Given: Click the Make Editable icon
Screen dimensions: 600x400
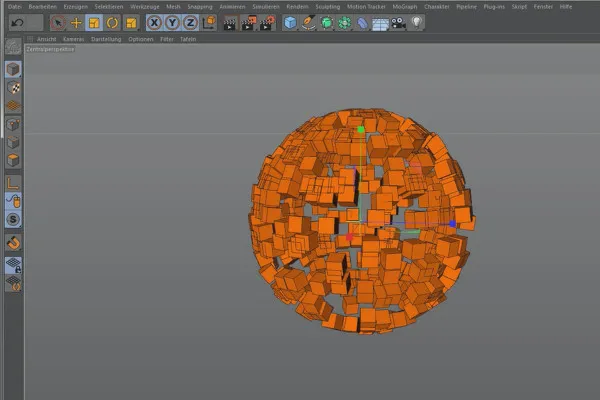Looking at the screenshot, I should click(13, 47).
